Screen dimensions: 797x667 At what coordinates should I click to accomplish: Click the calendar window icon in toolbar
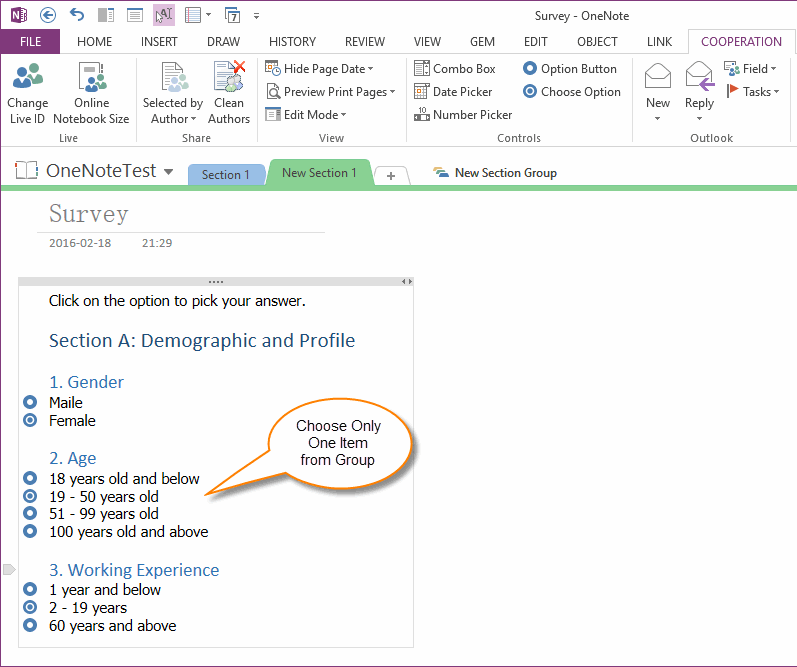[x=233, y=15]
